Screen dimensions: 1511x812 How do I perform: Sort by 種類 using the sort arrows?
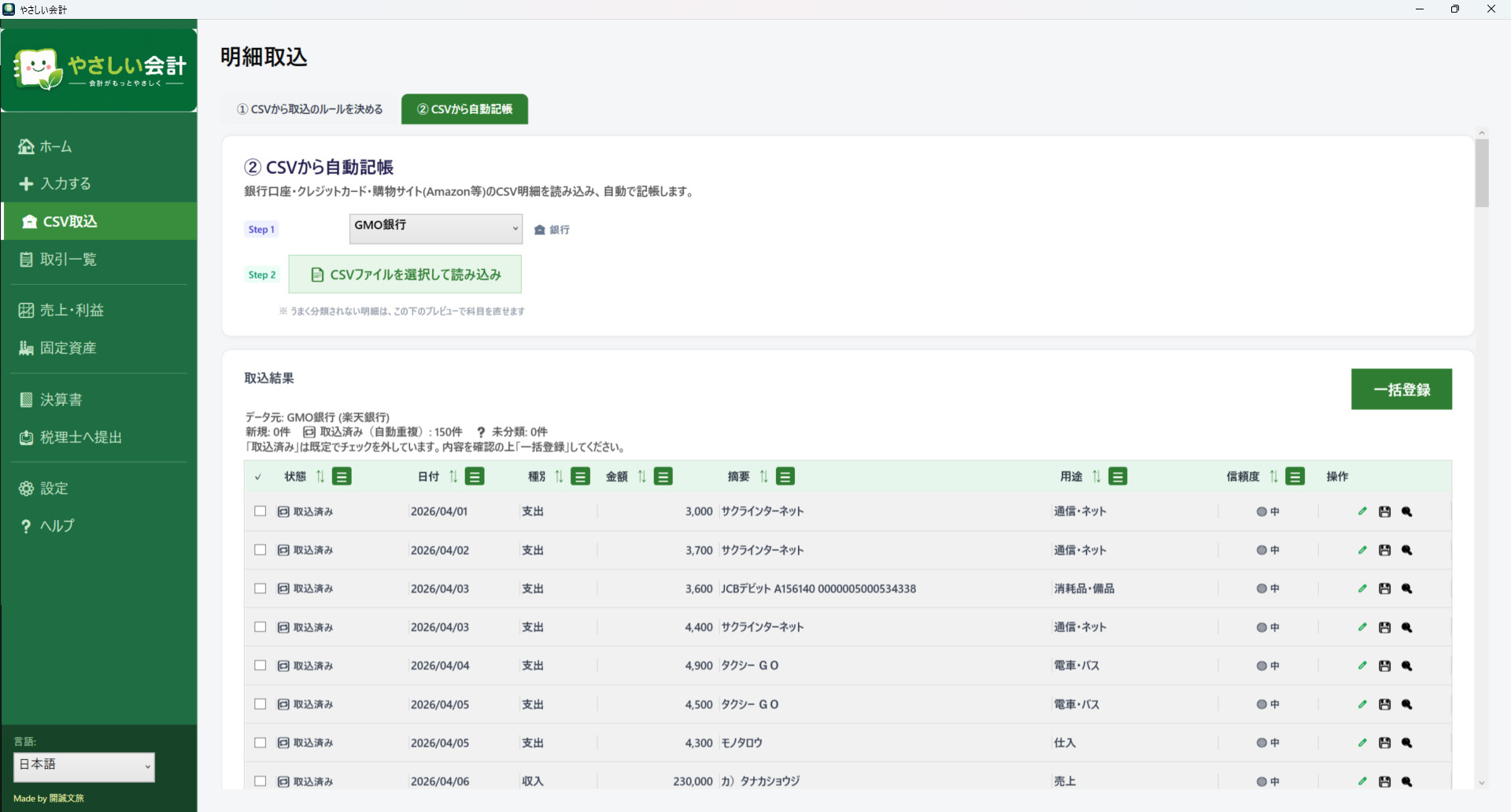[x=559, y=476]
